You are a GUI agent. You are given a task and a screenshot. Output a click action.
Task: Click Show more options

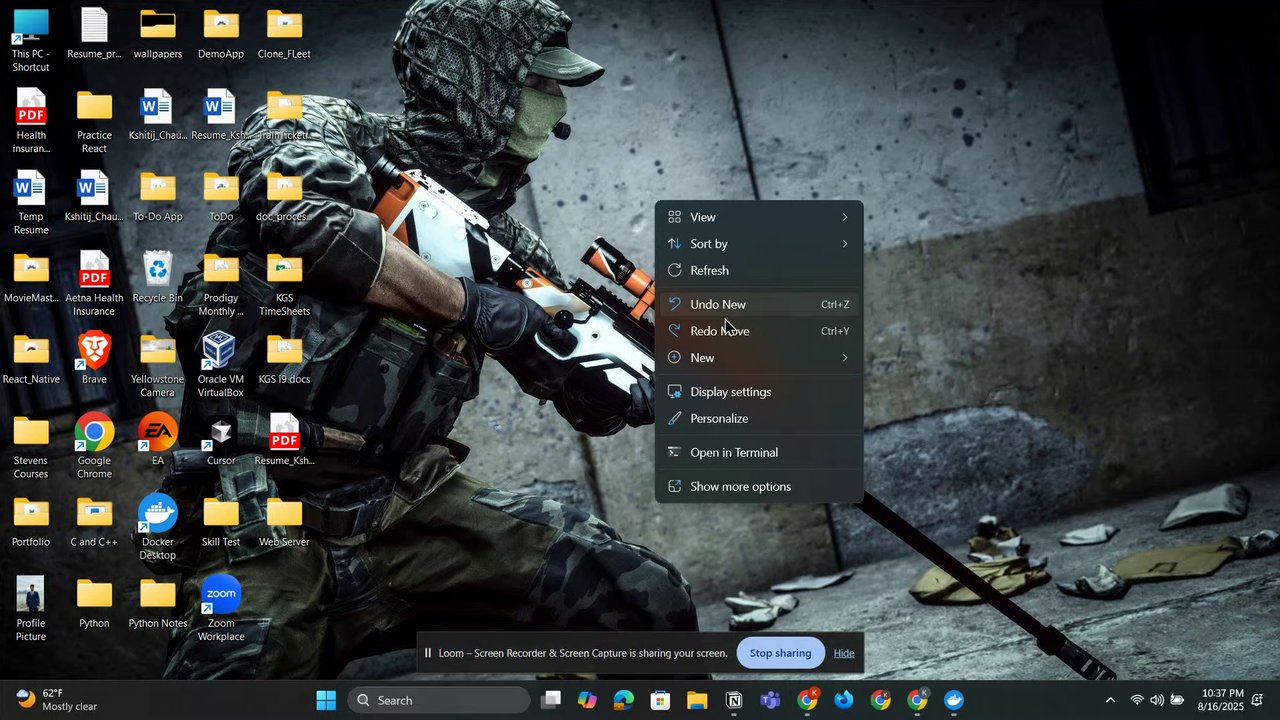(759, 487)
